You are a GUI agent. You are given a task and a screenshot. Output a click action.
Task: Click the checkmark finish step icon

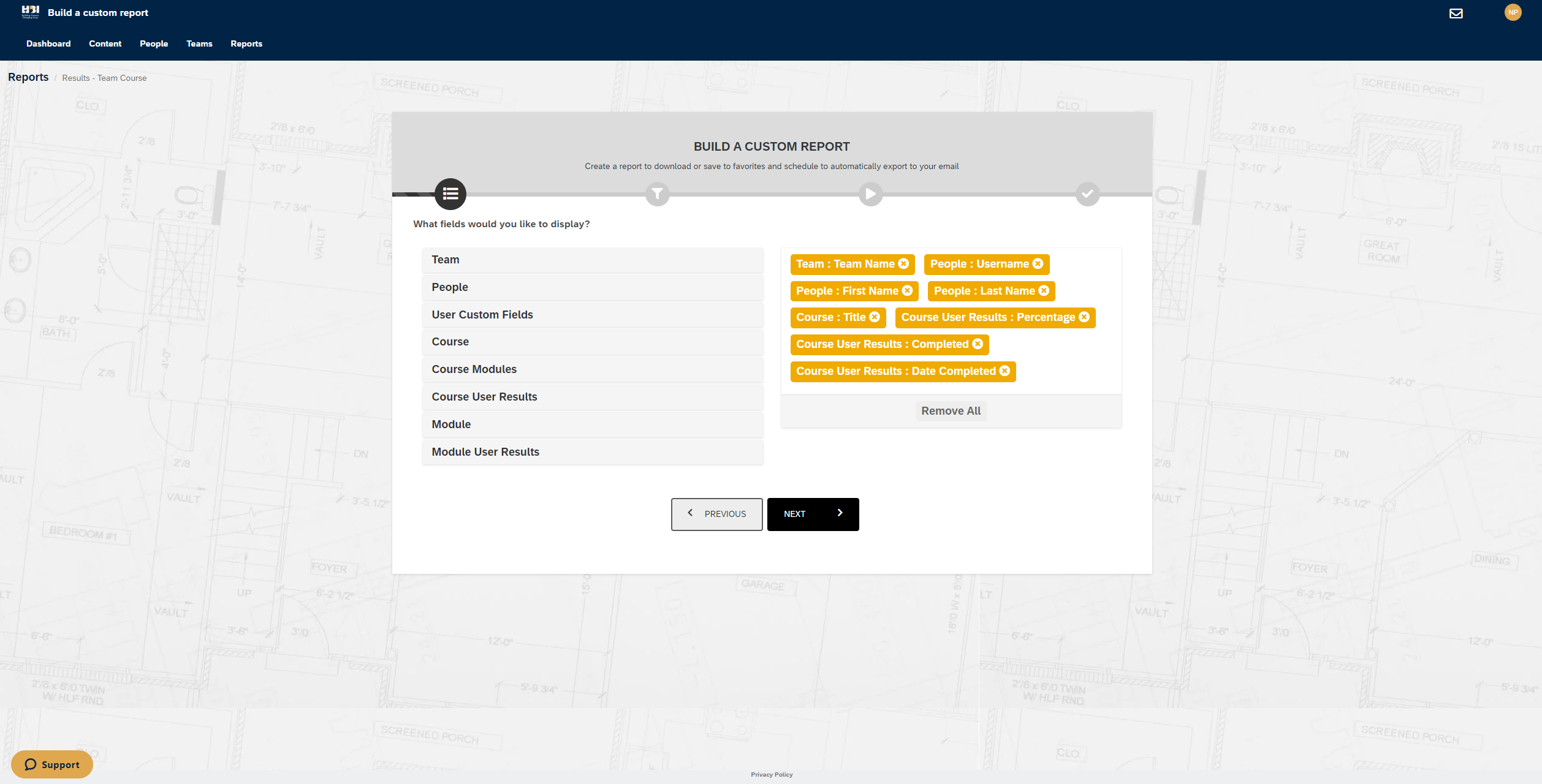[x=1087, y=194]
